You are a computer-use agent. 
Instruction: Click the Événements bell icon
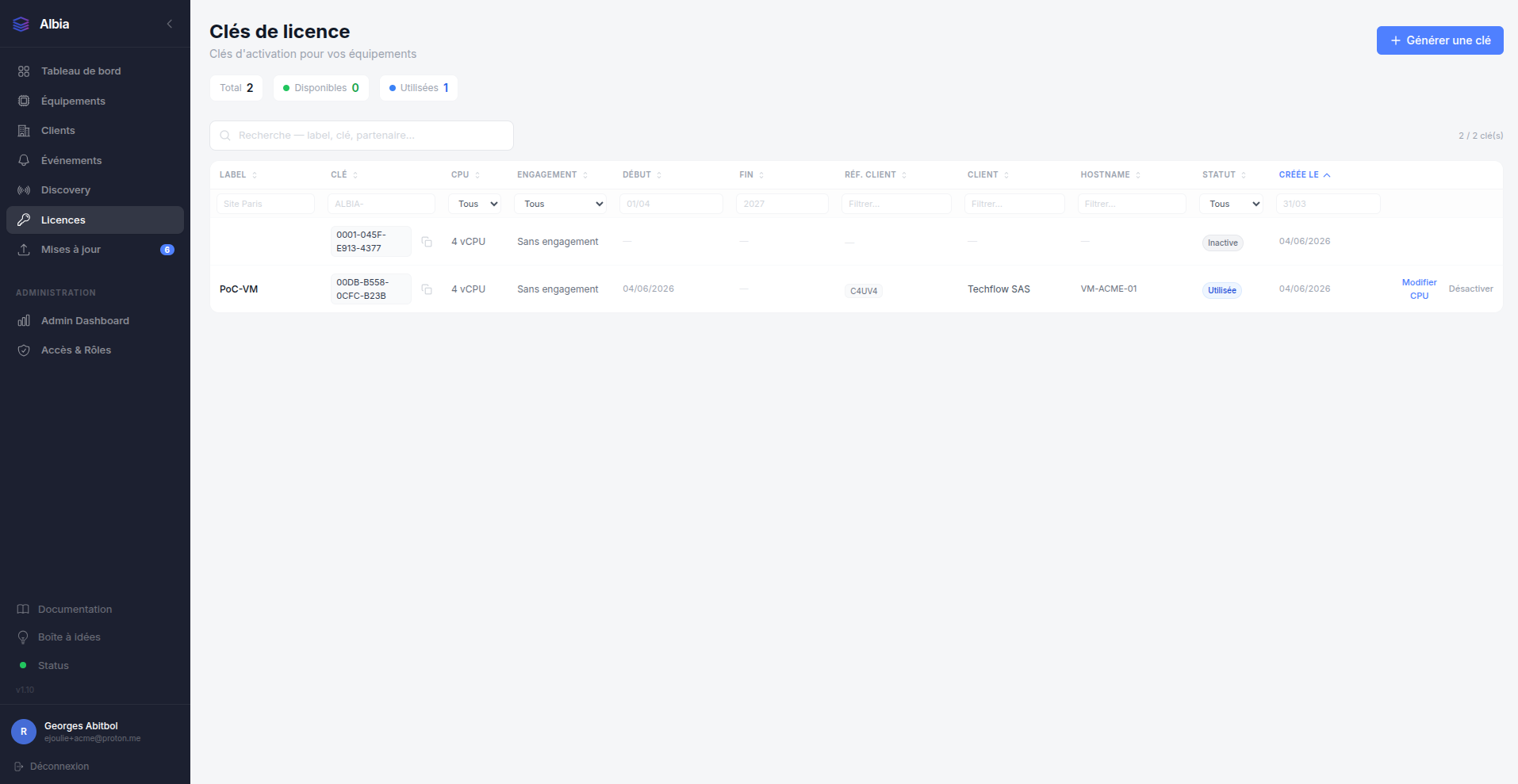click(x=24, y=160)
